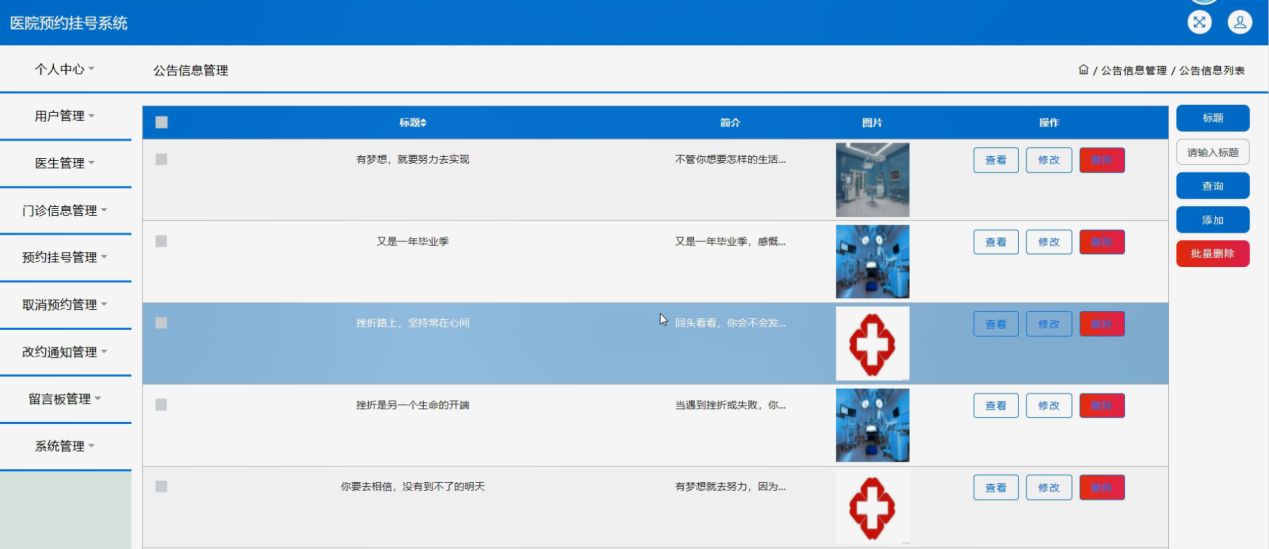The width and height of the screenshot is (1269, 549).
Task: Click the red 批量删除 button
Action: tap(1213, 254)
